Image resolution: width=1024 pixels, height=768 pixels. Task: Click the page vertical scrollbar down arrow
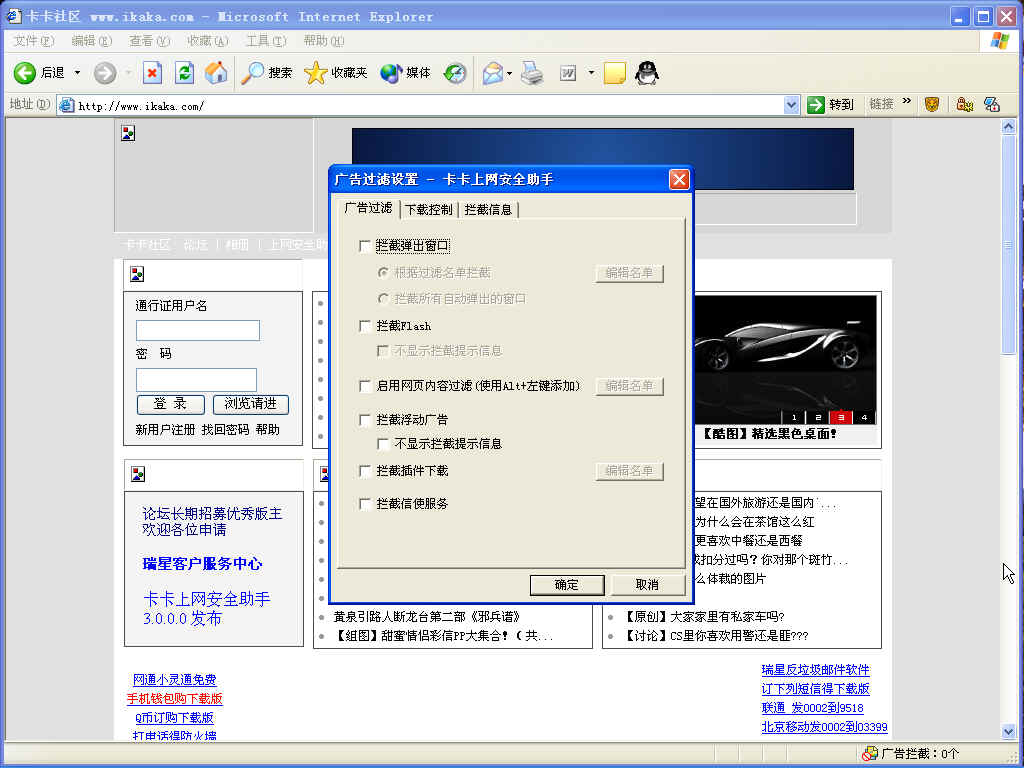(1008, 732)
